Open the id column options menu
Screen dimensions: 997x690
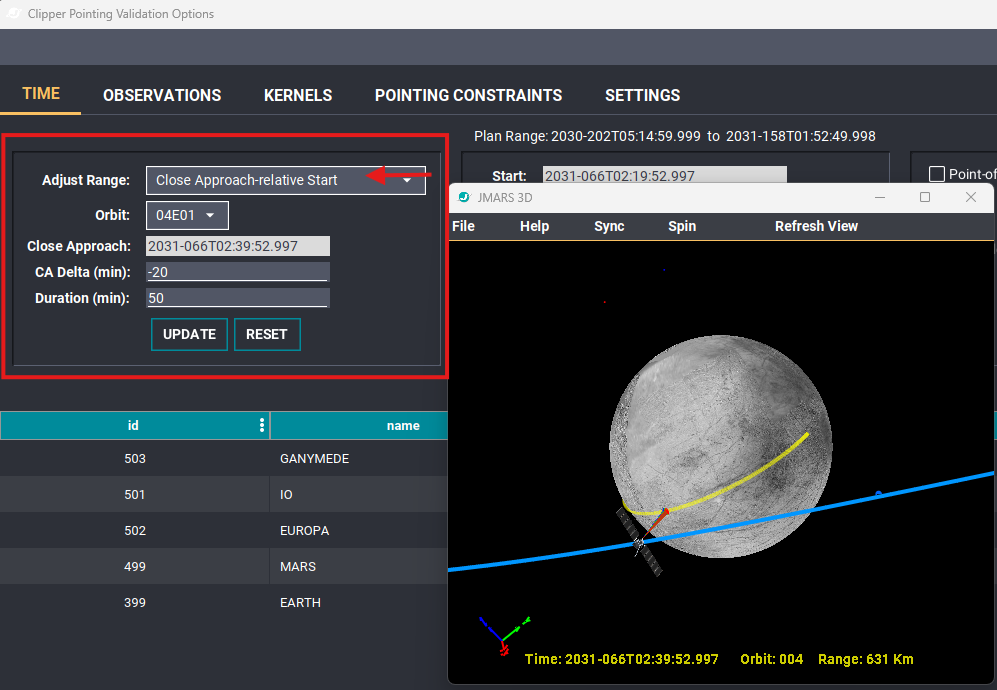tap(262, 425)
